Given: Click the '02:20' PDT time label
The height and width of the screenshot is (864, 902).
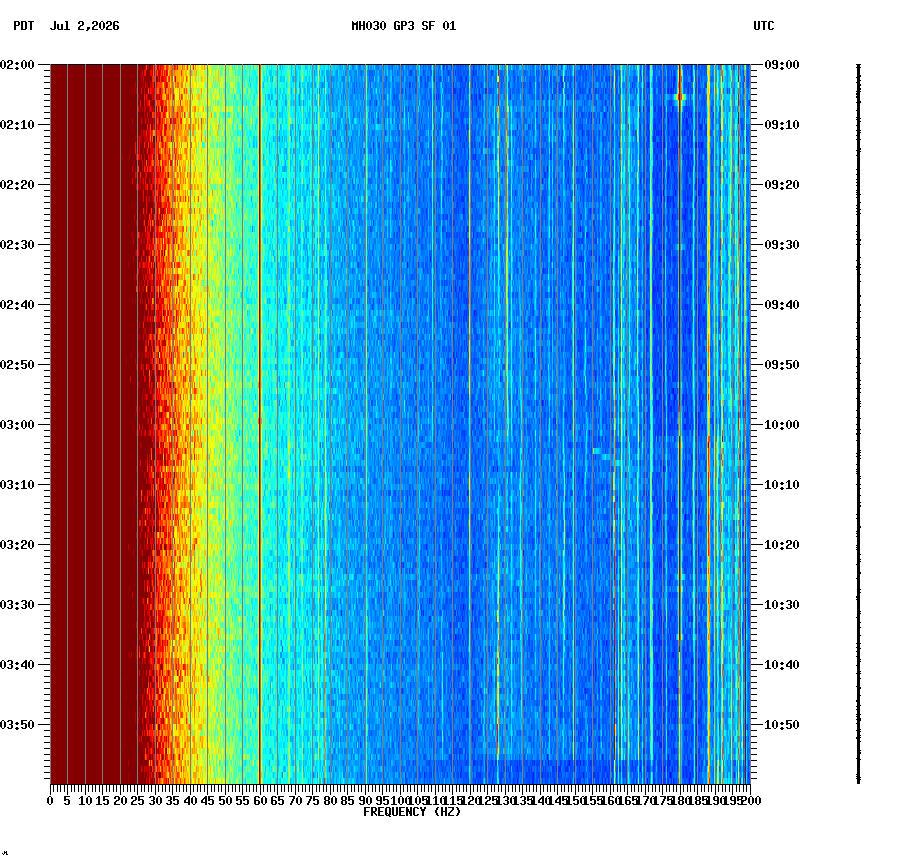Looking at the screenshot, I should pos(17,185).
